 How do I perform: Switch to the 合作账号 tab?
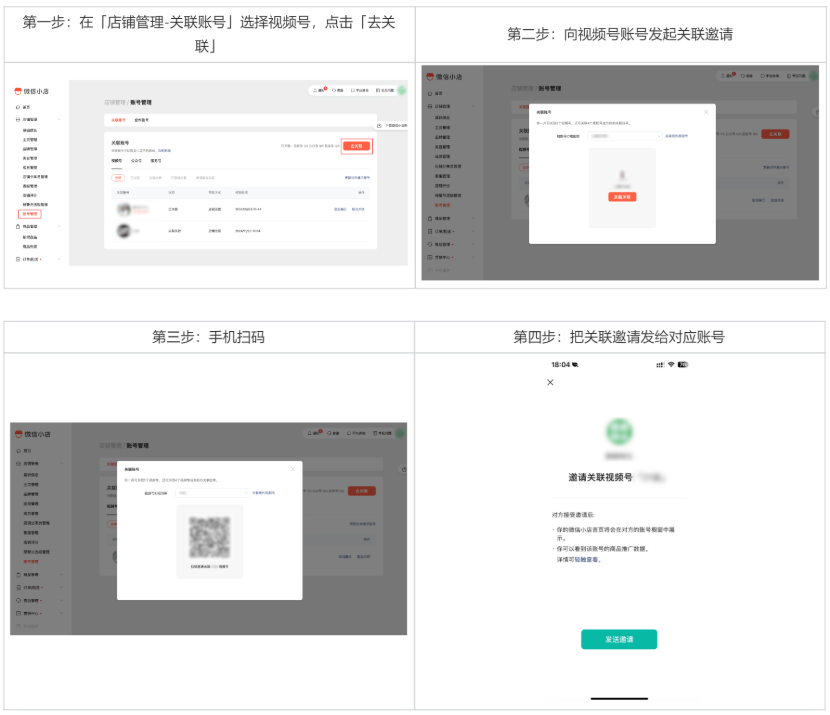tap(140, 119)
